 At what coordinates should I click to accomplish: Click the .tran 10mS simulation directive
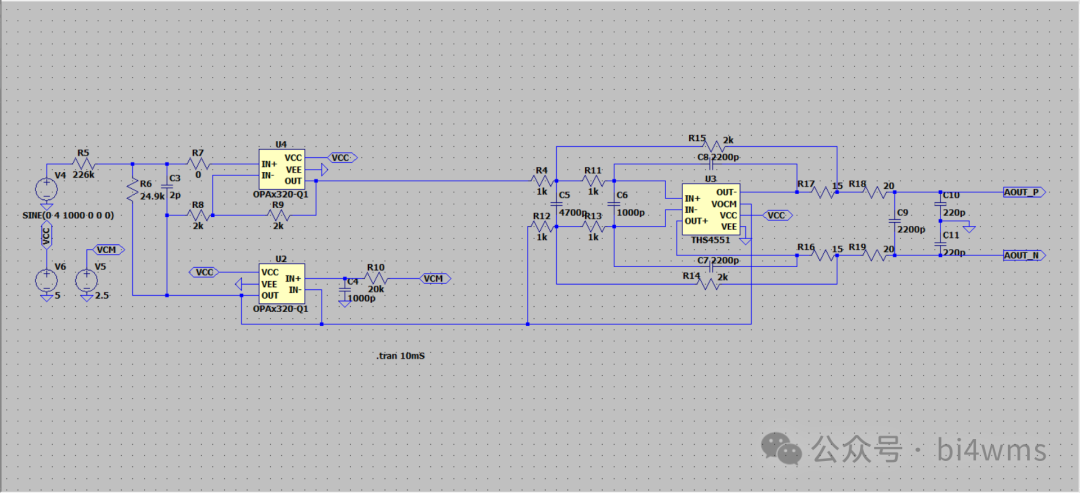(399, 355)
